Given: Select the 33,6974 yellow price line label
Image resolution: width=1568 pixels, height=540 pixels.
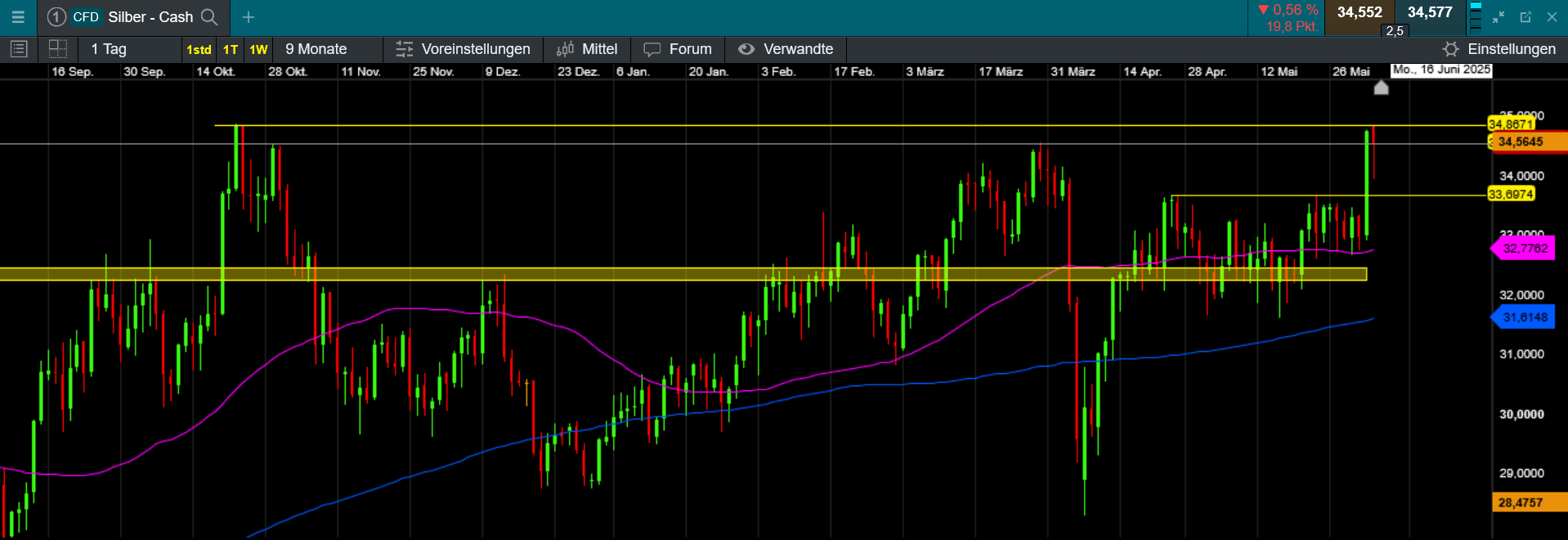Looking at the screenshot, I should [1510, 194].
